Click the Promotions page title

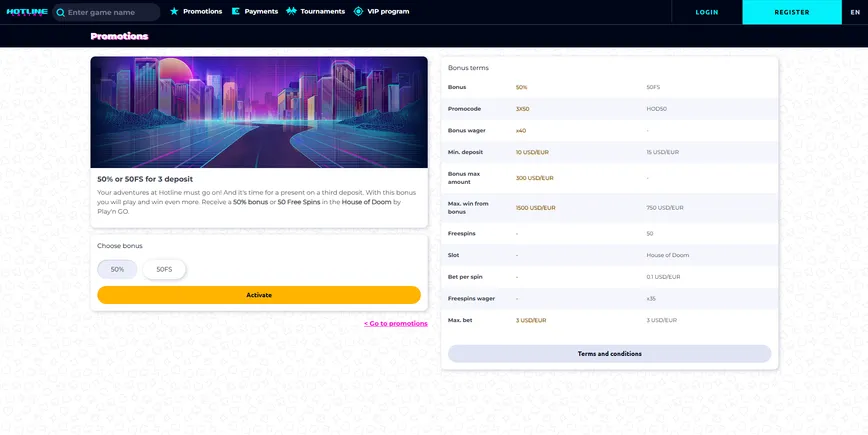120,36
